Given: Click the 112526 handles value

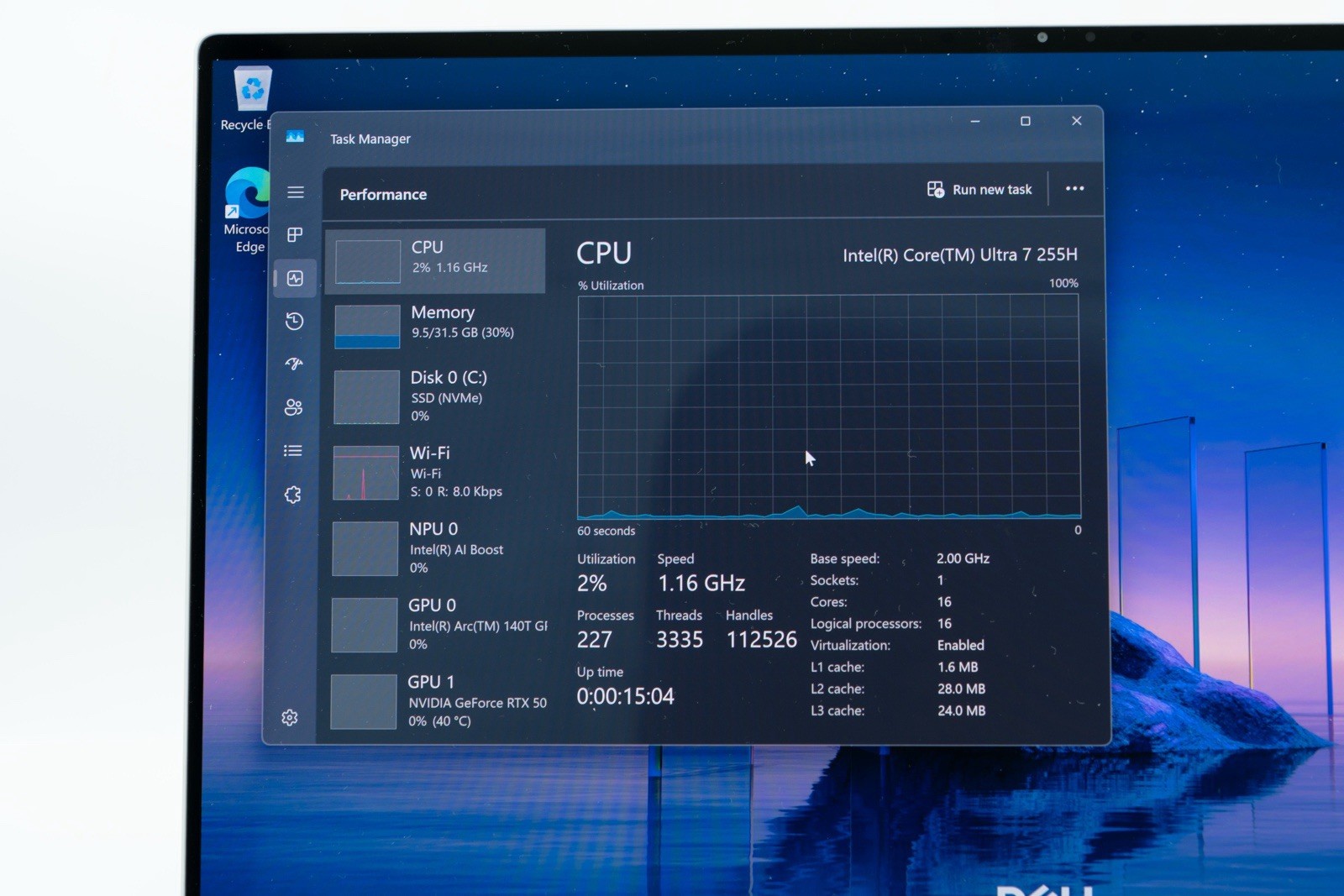Looking at the screenshot, I should coord(761,640).
